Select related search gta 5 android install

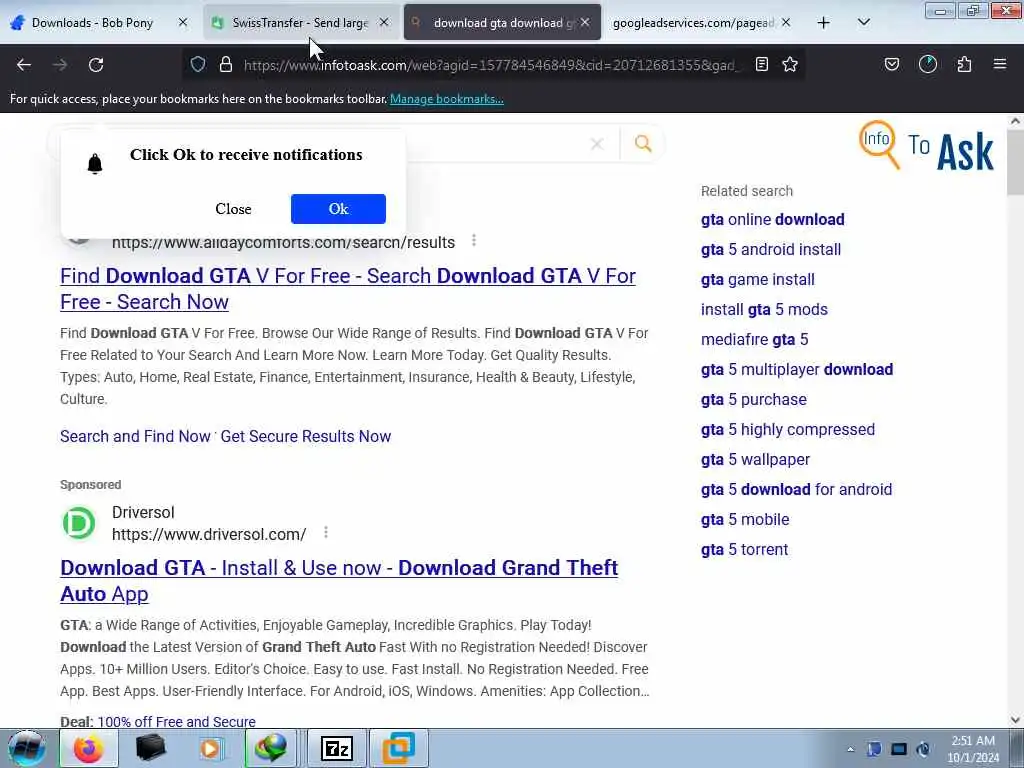pos(771,249)
